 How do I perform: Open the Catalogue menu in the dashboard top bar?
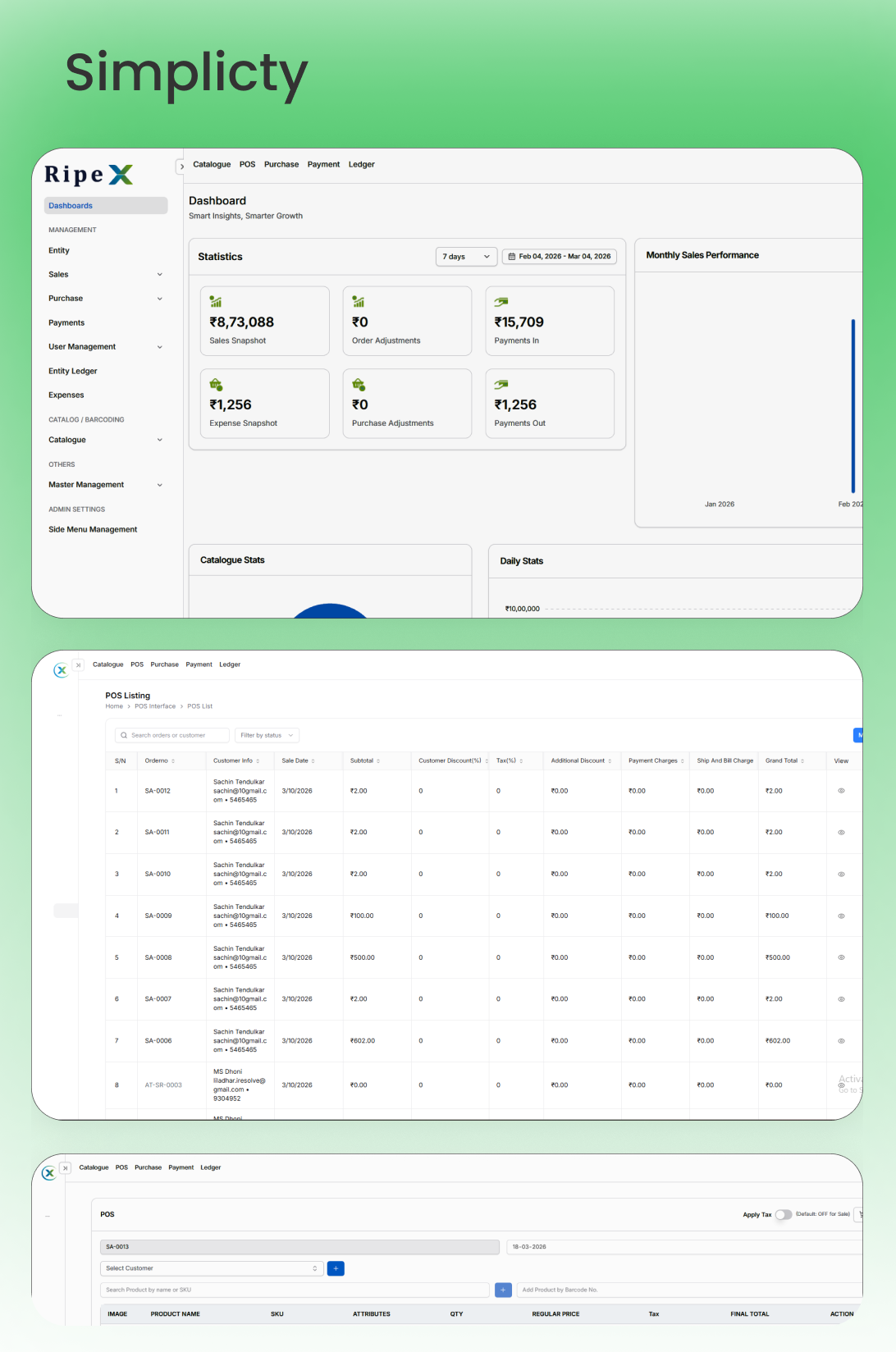tap(212, 165)
